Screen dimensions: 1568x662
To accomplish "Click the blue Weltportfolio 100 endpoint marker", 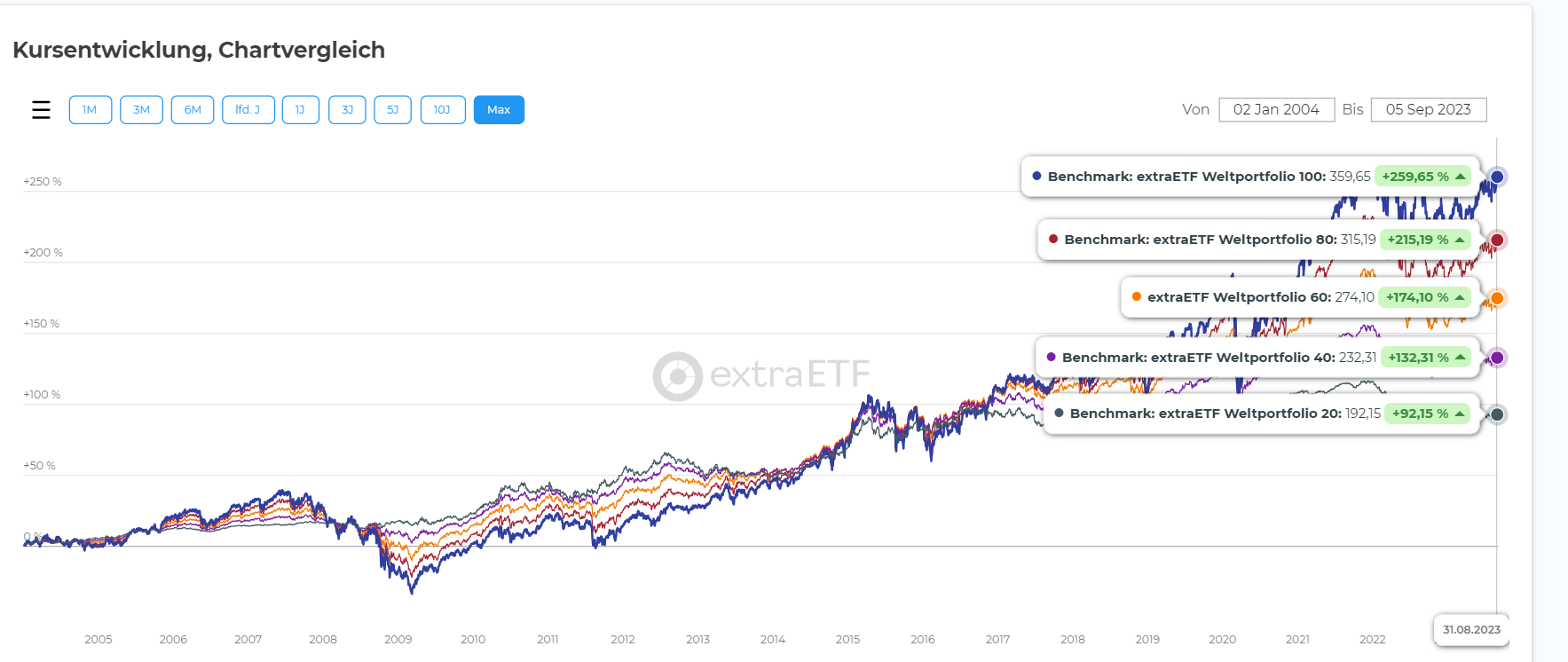I will pyautogui.click(x=1497, y=177).
